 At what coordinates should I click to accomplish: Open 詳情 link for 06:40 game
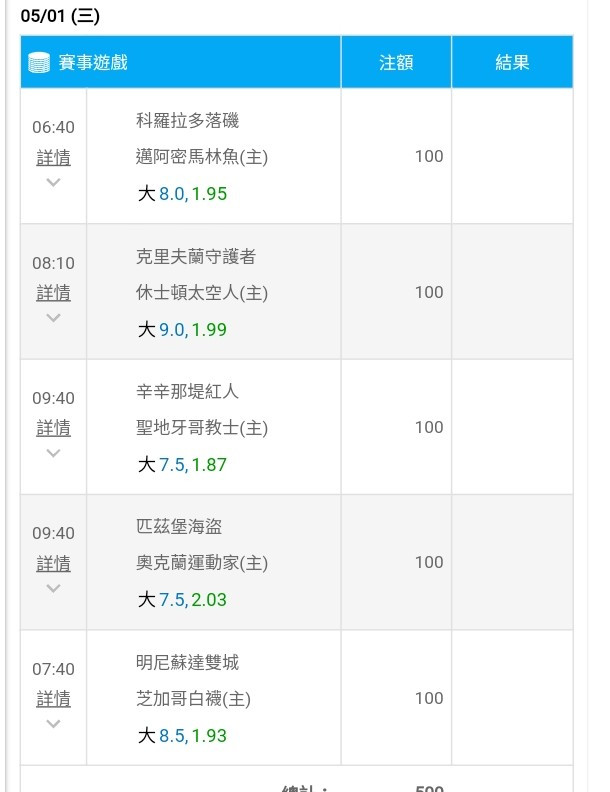pos(54,158)
